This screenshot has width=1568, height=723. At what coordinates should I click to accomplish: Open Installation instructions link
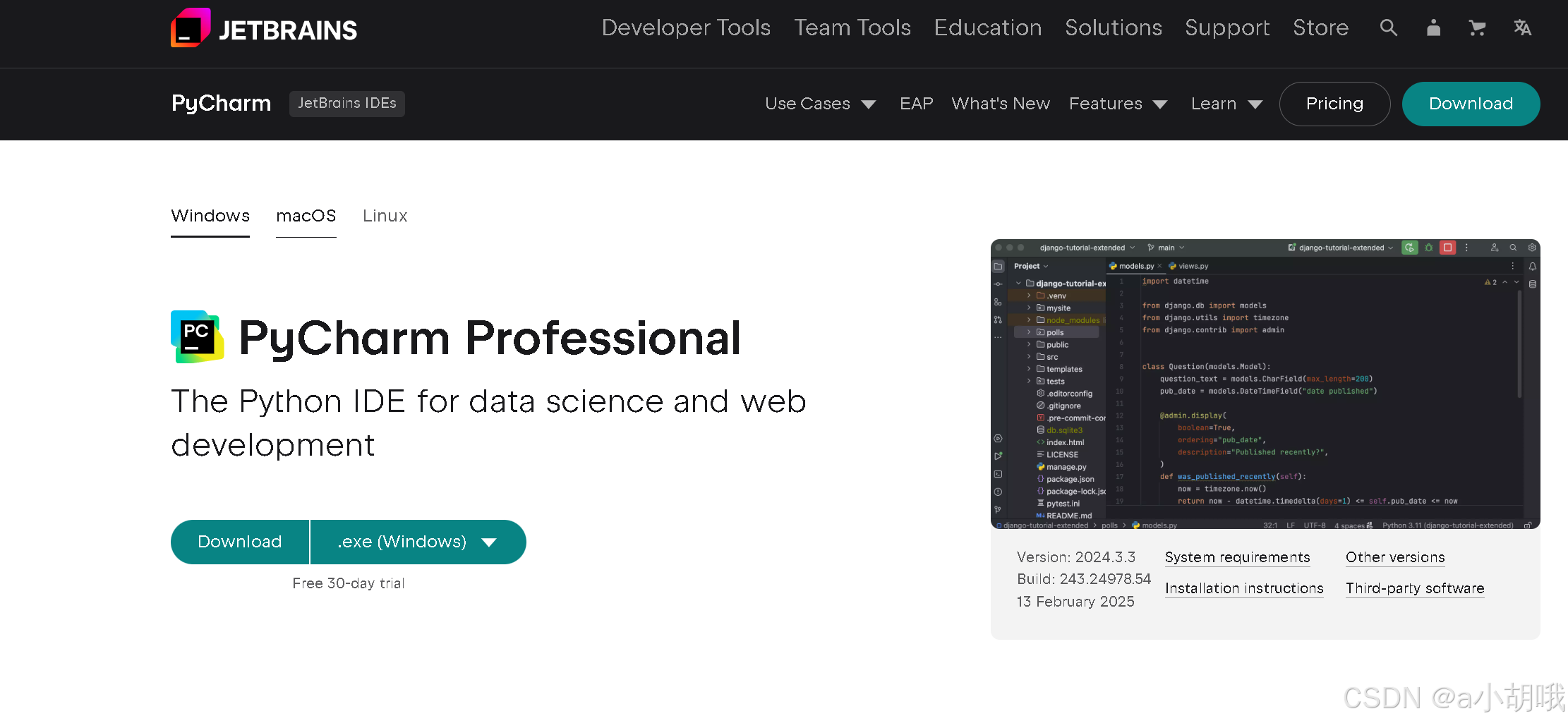coord(1244,588)
